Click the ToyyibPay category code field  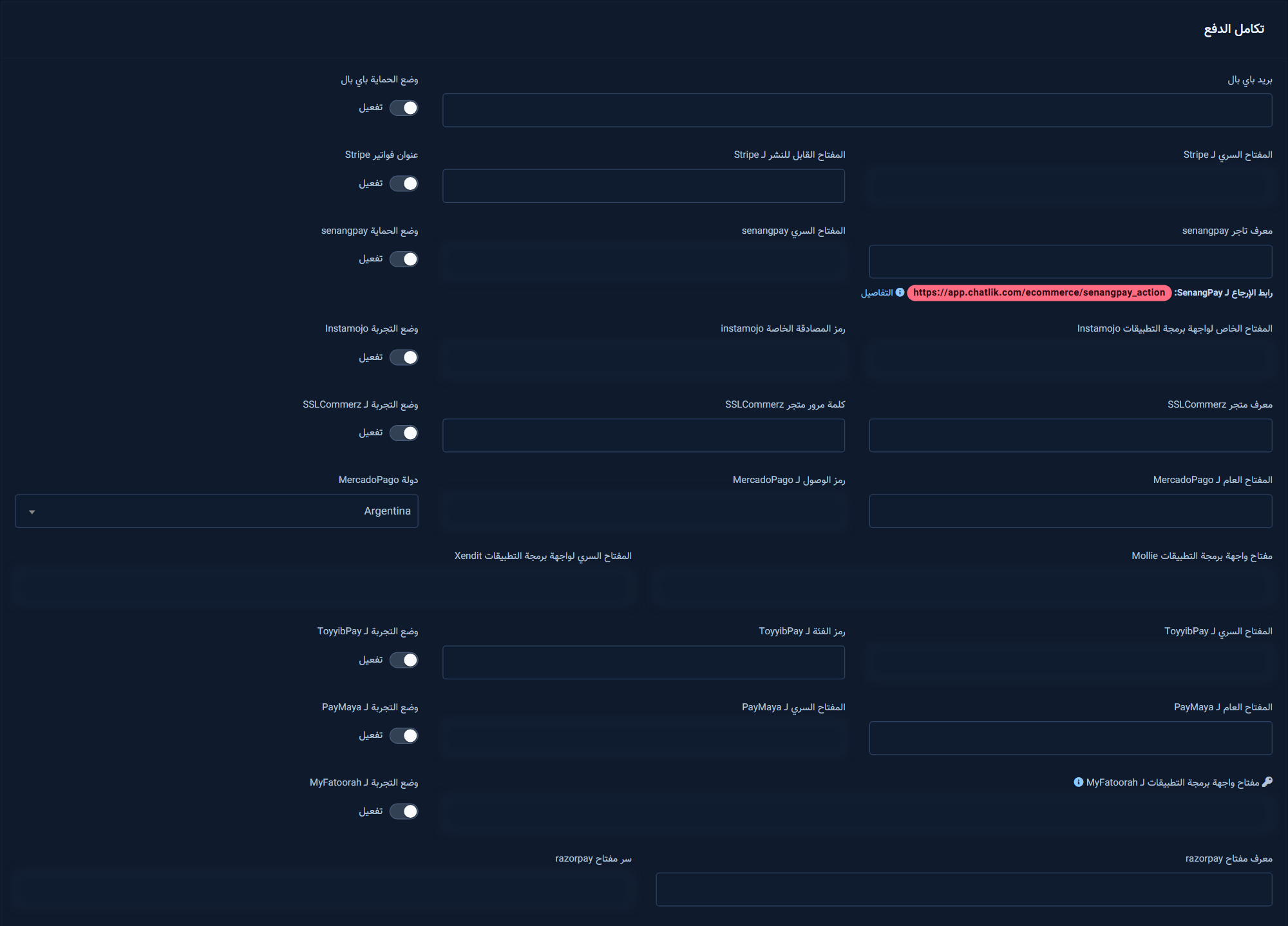pyautogui.click(x=644, y=663)
